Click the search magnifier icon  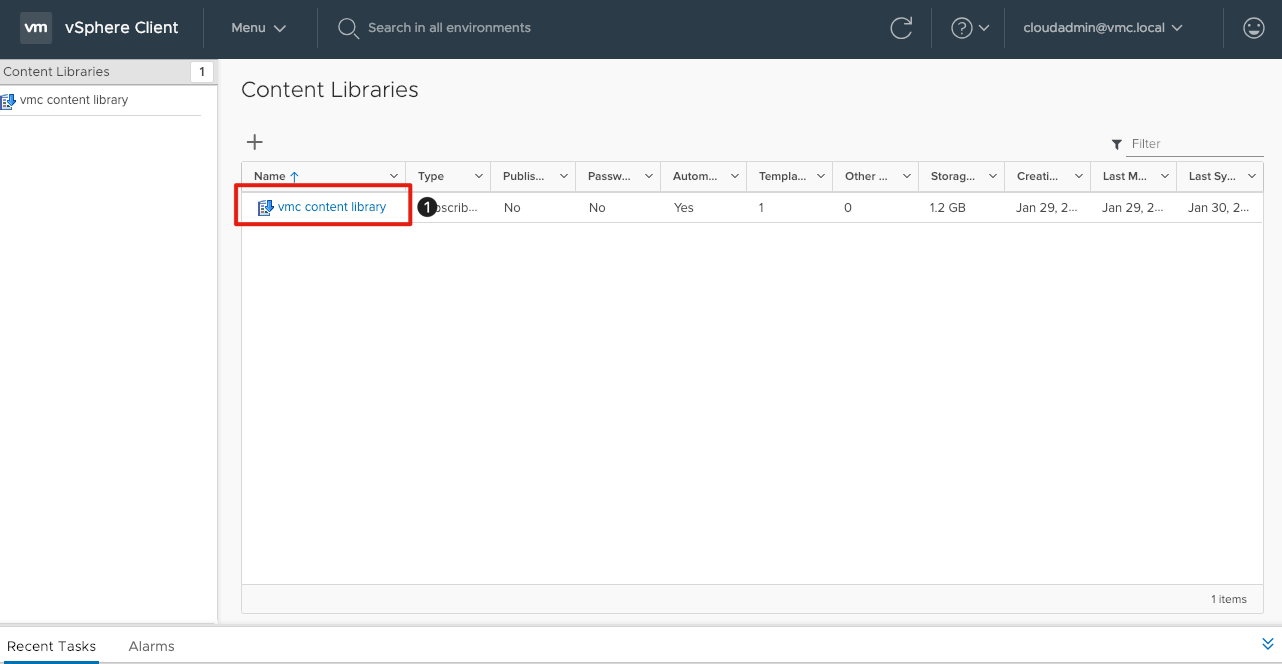click(x=348, y=27)
